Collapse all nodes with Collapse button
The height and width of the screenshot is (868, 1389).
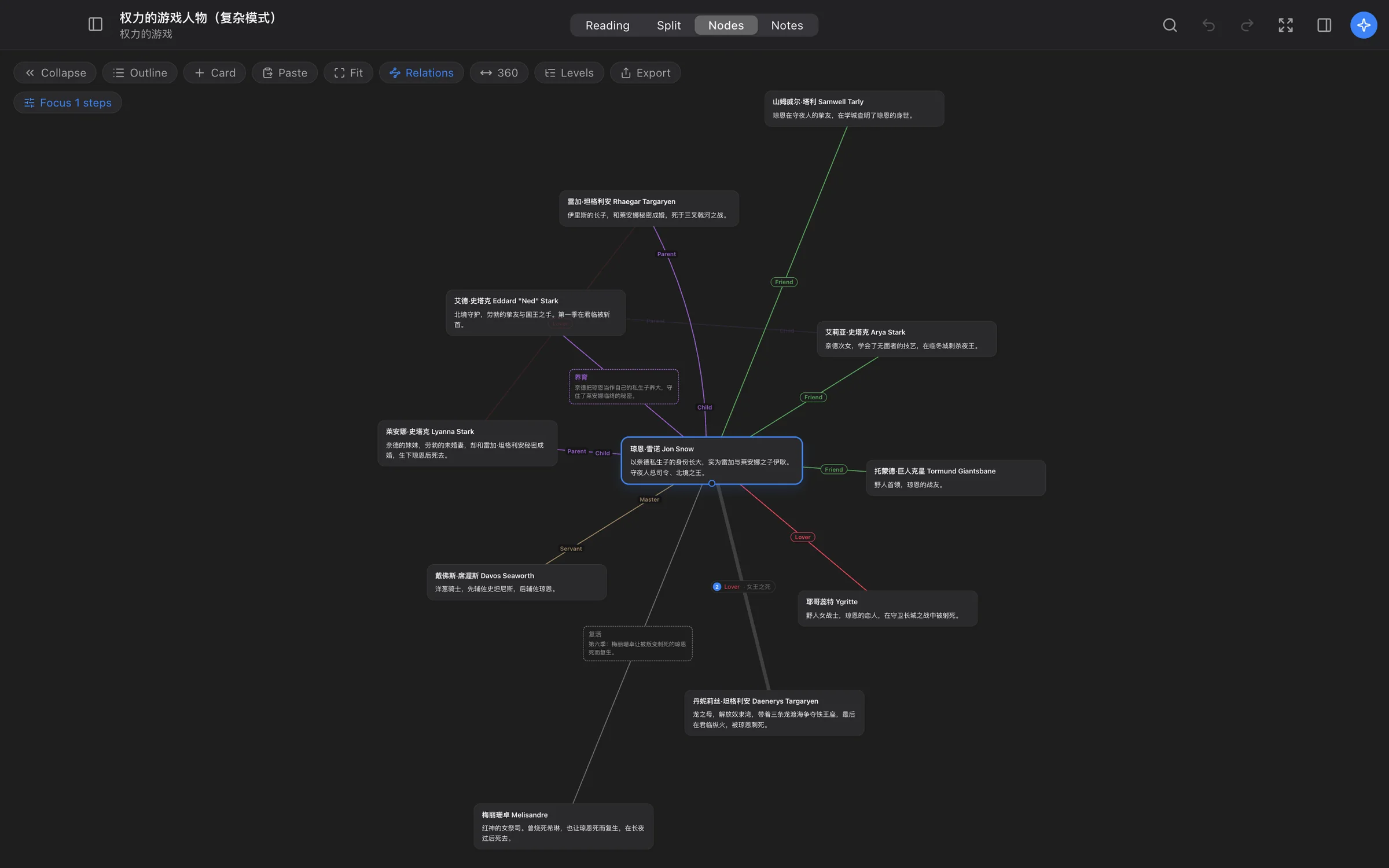pyautogui.click(x=55, y=73)
